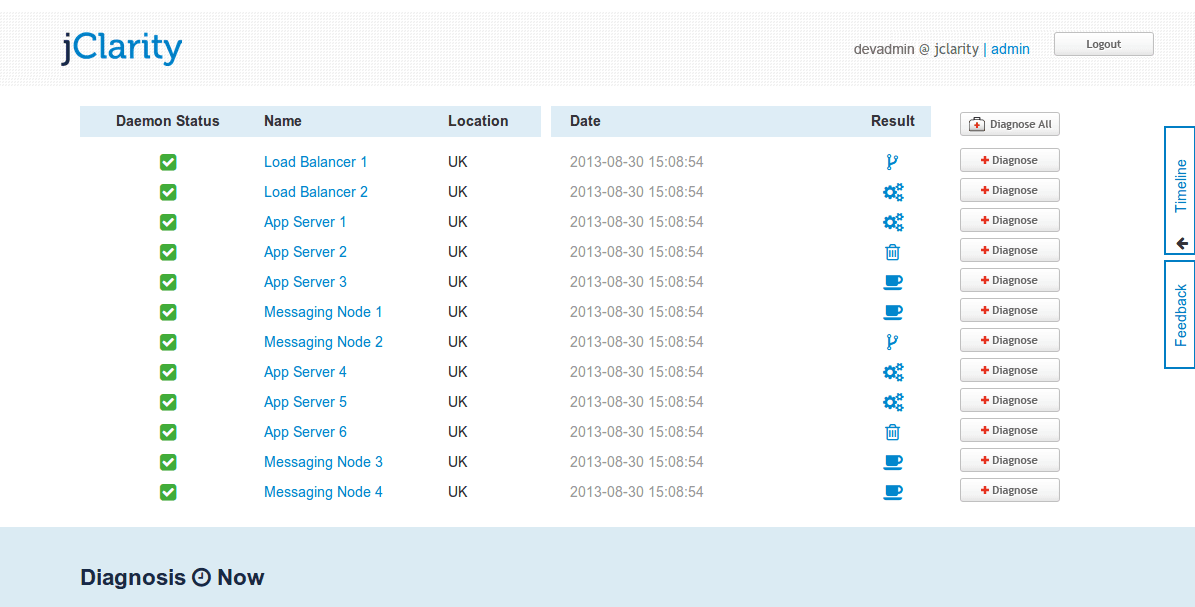Click the coffee cup icon for Messaging Node 1
Screen dimensions: 1195x607
click(x=893, y=312)
